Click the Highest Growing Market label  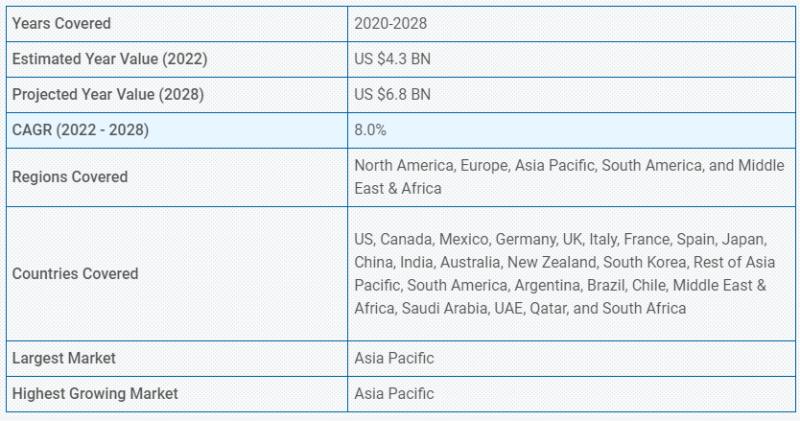(x=95, y=394)
